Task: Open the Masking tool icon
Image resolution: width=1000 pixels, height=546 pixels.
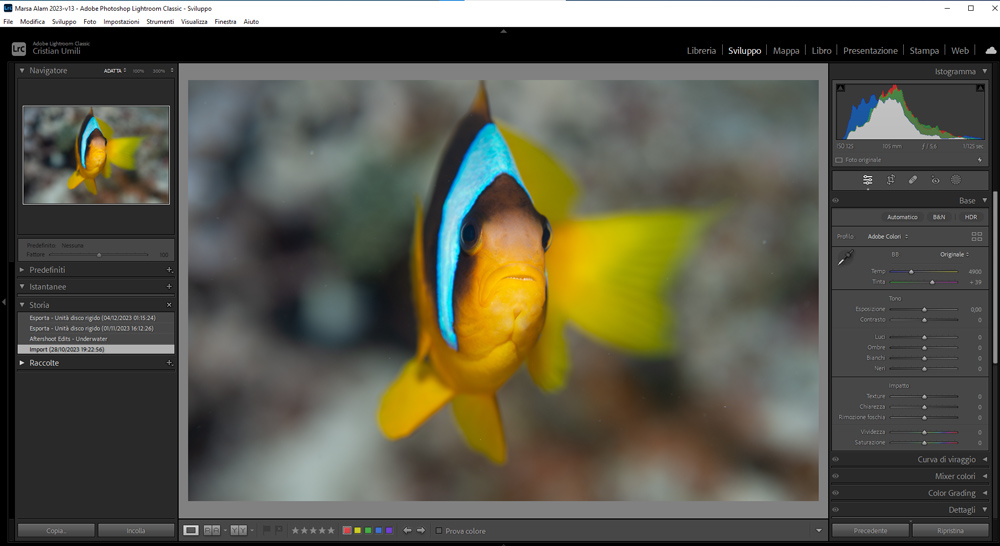Action: pos(956,180)
